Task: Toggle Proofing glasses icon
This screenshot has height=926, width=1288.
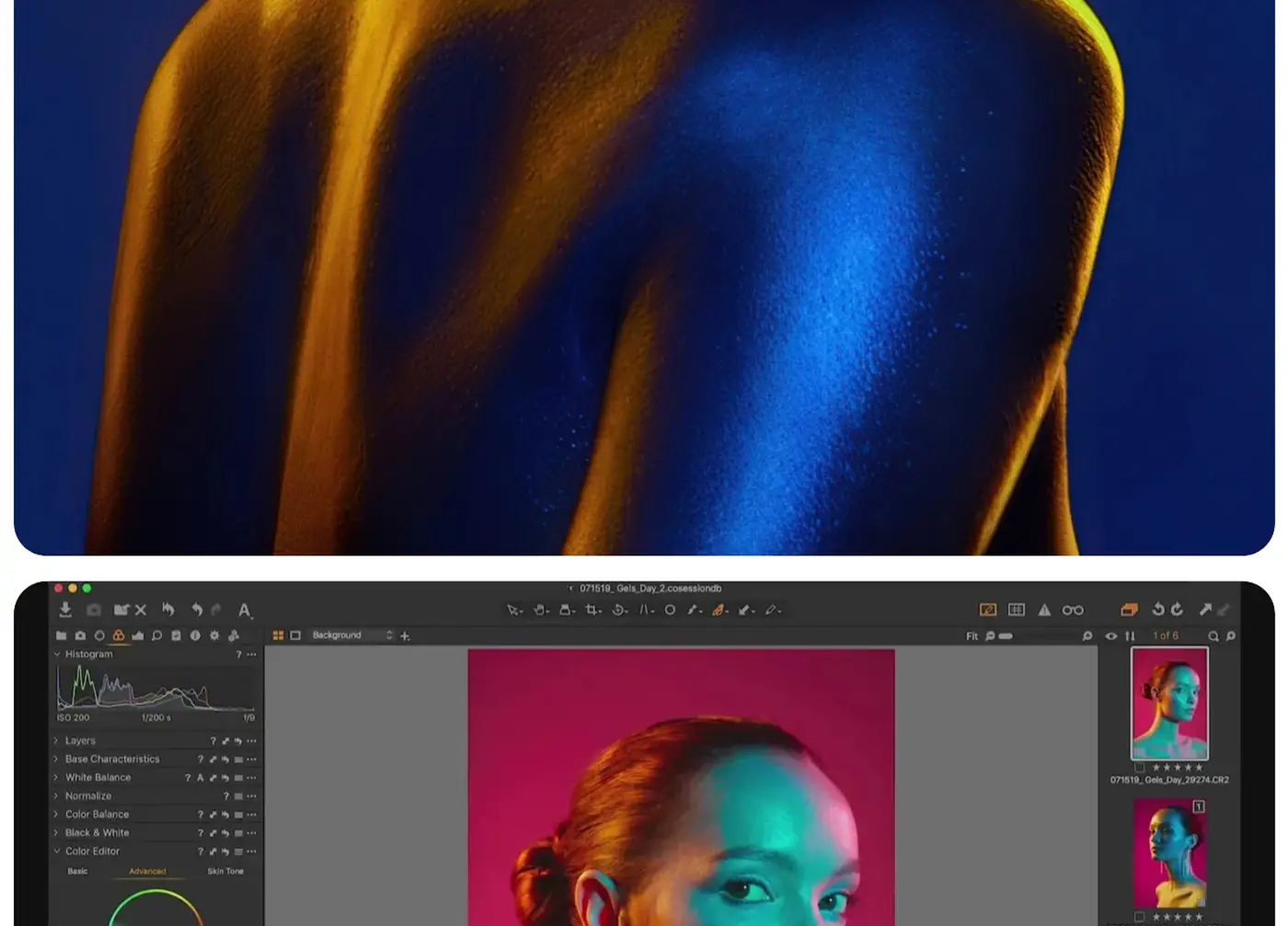Action: [1073, 610]
